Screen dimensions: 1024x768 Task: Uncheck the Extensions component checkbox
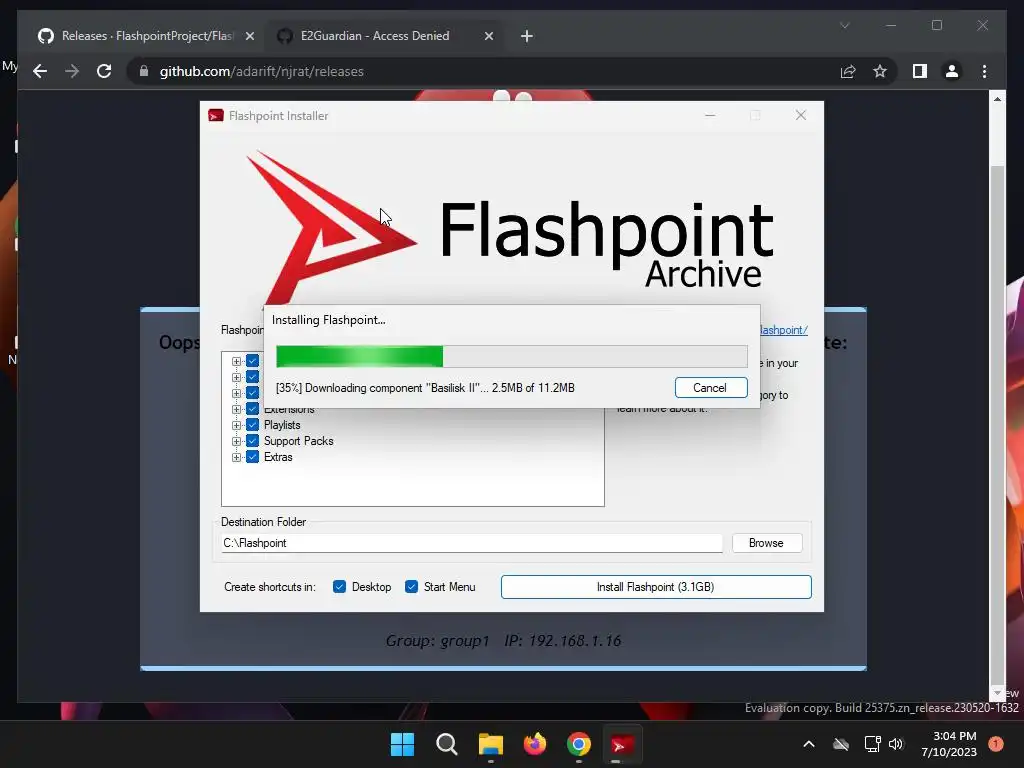coord(252,409)
